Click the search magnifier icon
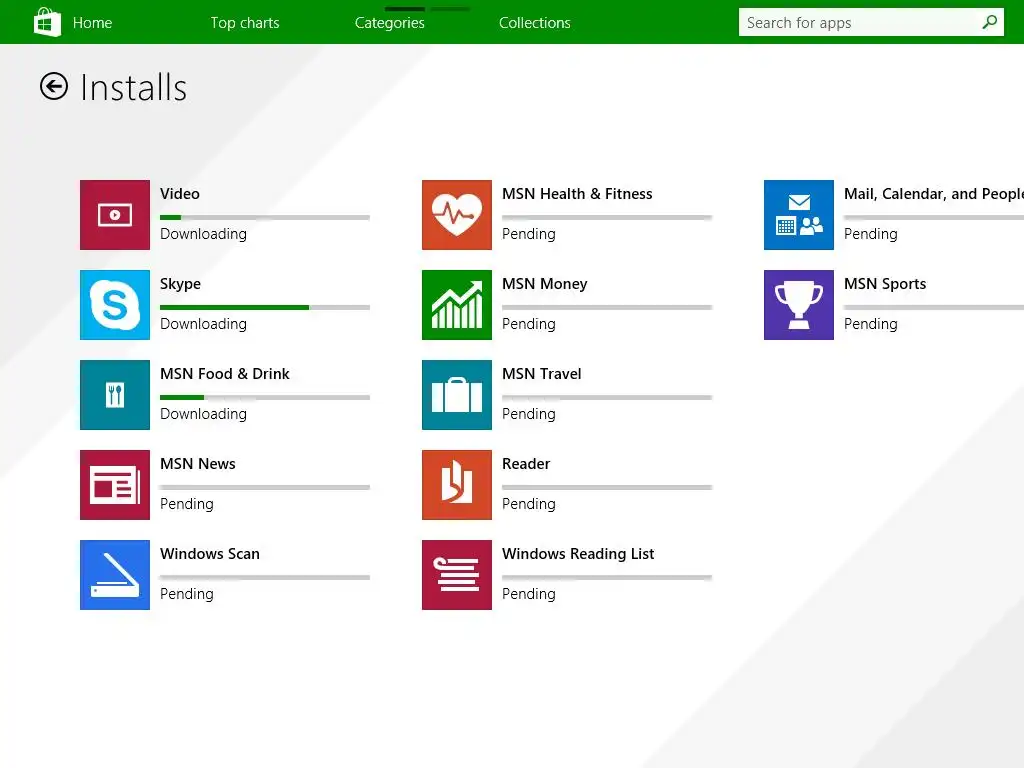This screenshot has width=1024, height=768. click(x=989, y=22)
